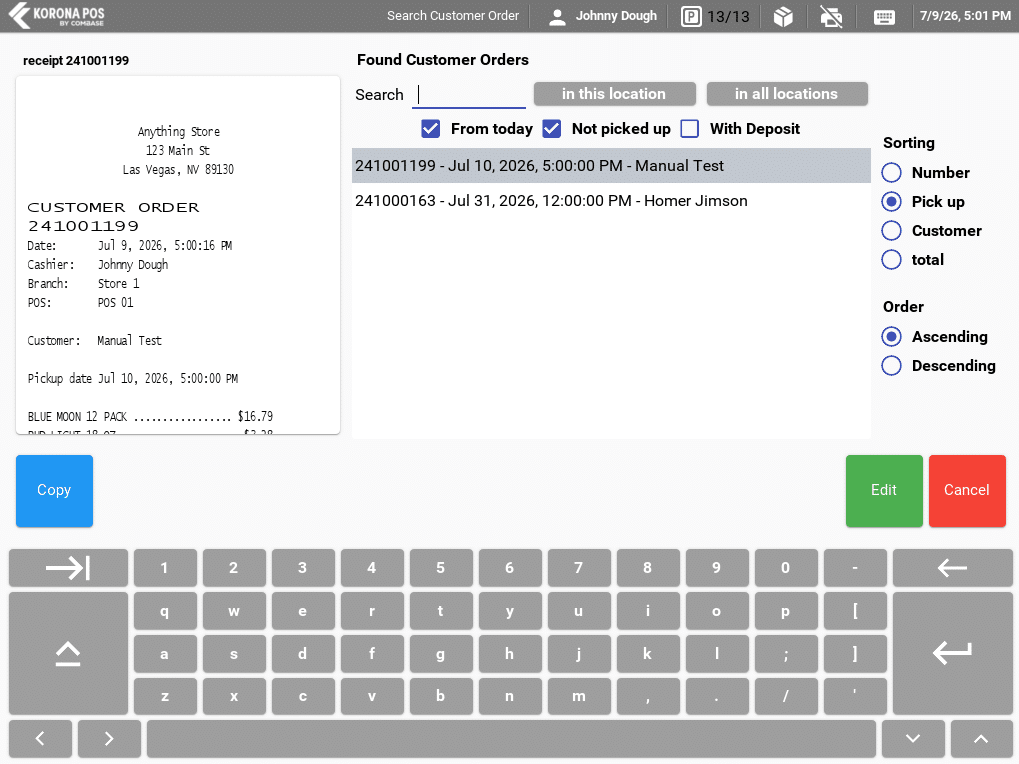Tap the p key on keyboard
Viewport: 1019px width, 764px height.
pyautogui.click(x=786, y=611)
